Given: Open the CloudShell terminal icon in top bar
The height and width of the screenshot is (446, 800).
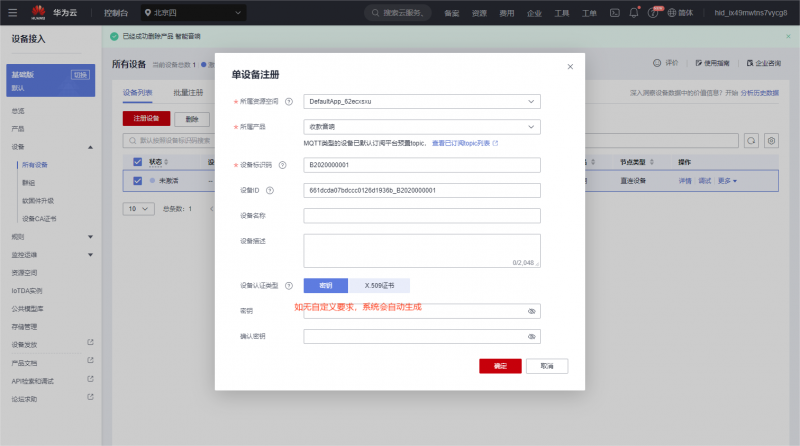Looking at the screenshot, I should (x=615, y=13).
